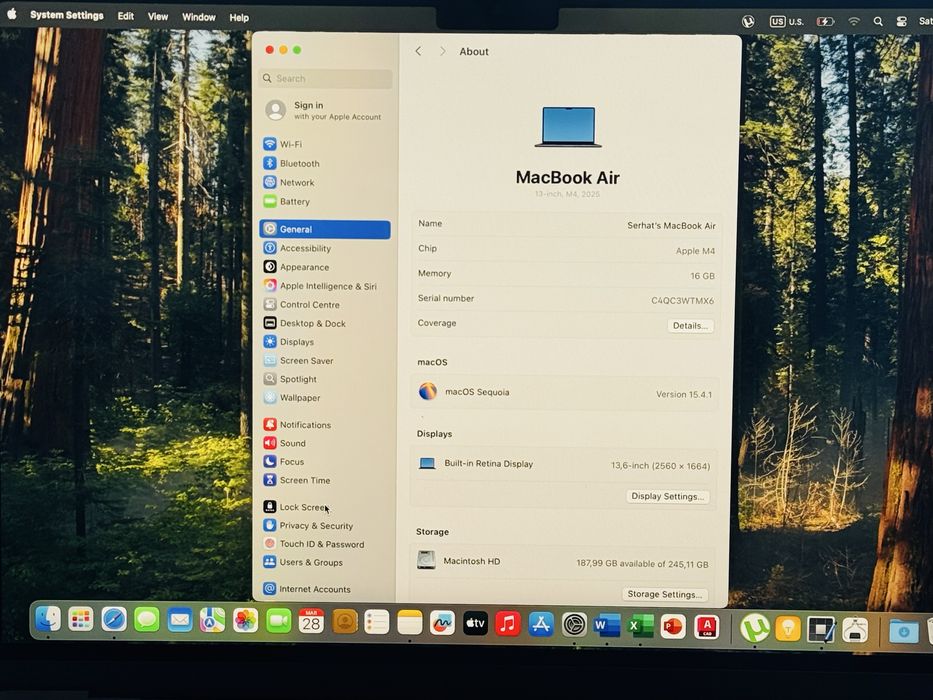Open Appearance settings
Image resolution: width=933 pixels, height=700 pixels.
[x=304, y=267]
